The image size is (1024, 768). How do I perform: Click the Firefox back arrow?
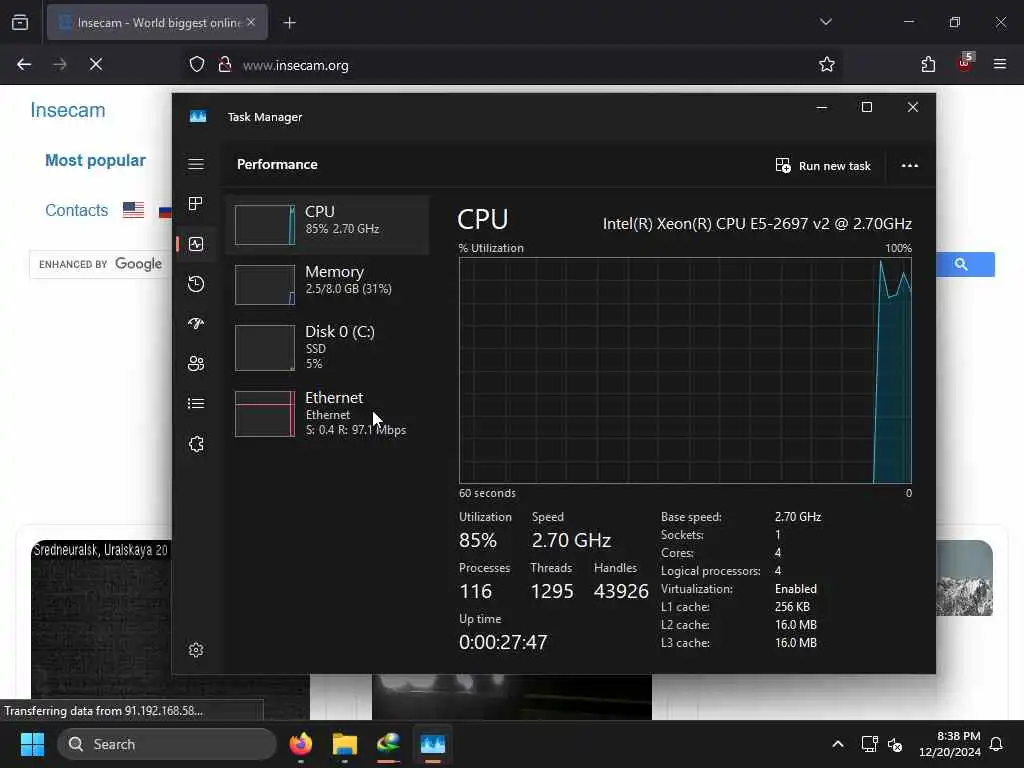[24, 64]
